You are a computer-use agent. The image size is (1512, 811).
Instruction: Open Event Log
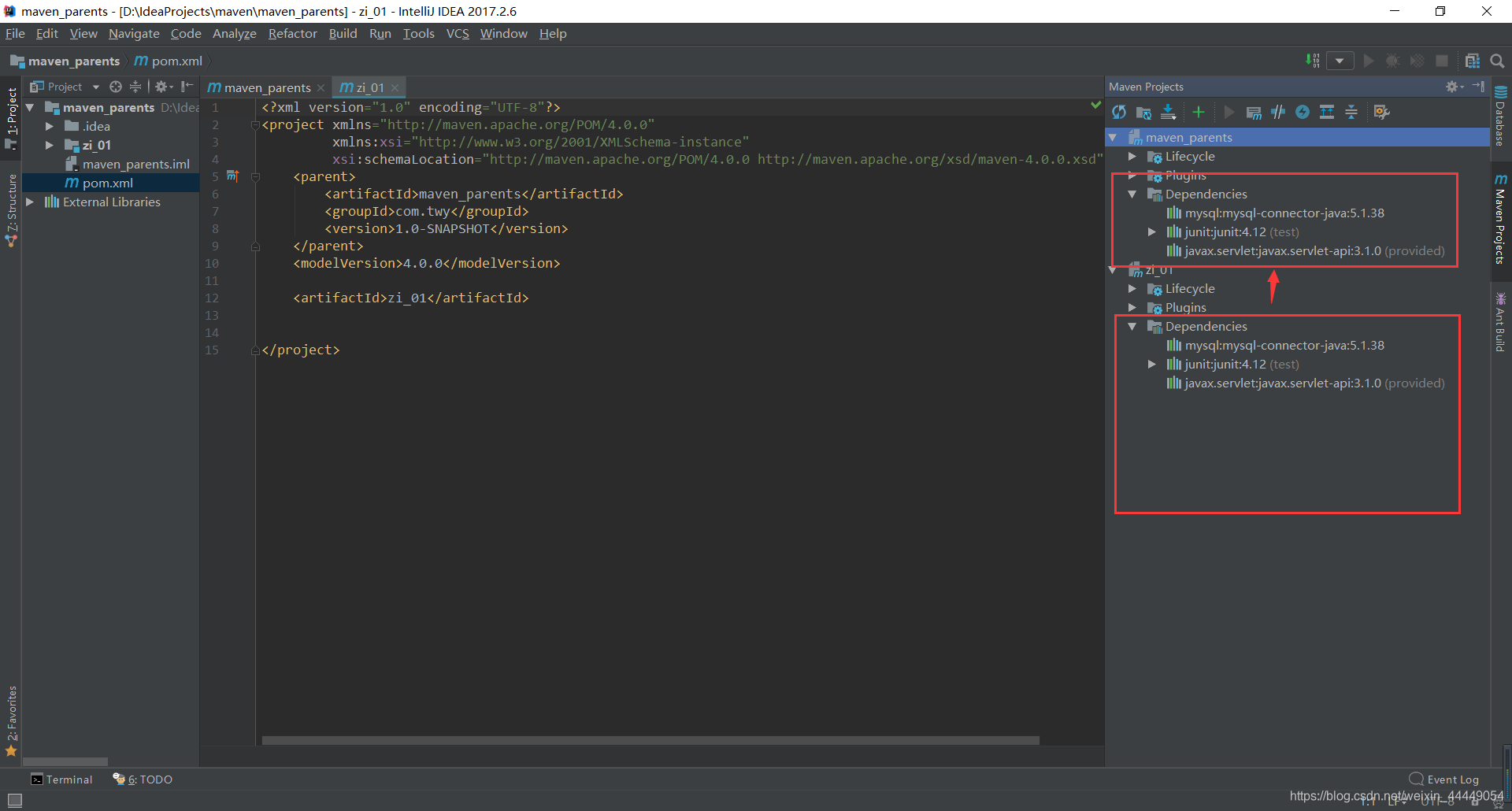[1444, 779]
